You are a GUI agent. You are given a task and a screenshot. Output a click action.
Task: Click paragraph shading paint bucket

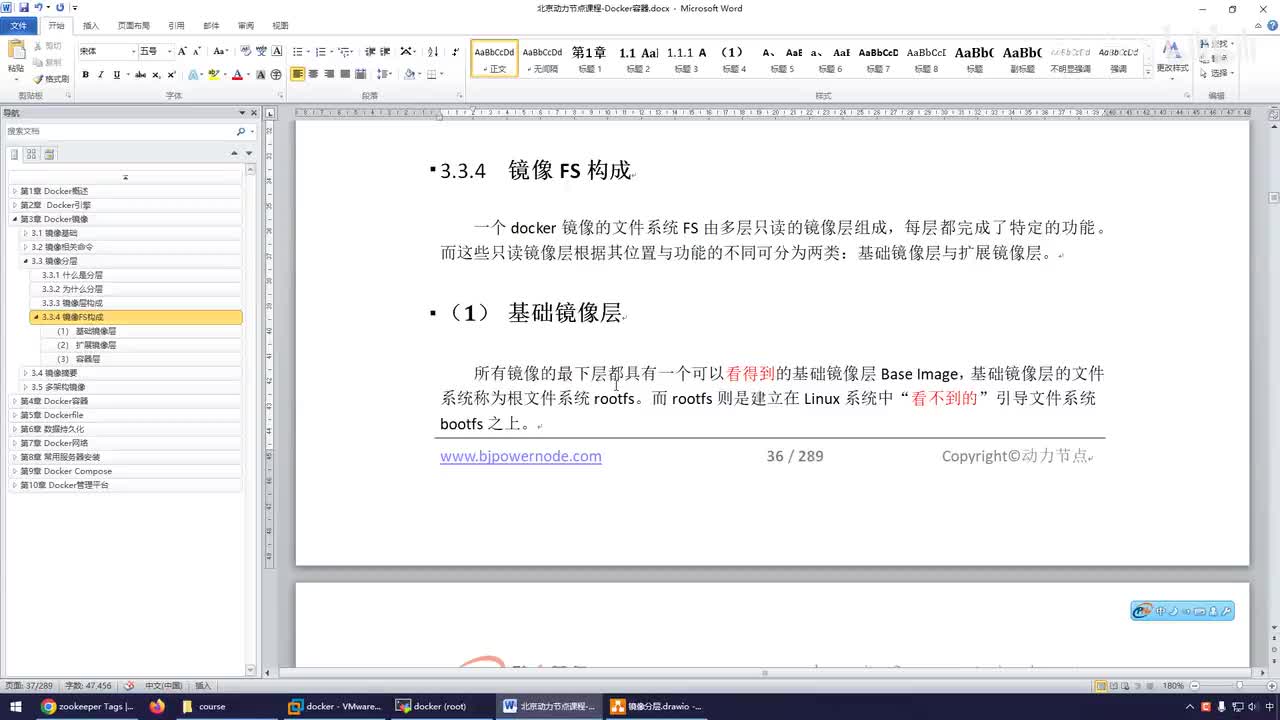pos(409,74)
